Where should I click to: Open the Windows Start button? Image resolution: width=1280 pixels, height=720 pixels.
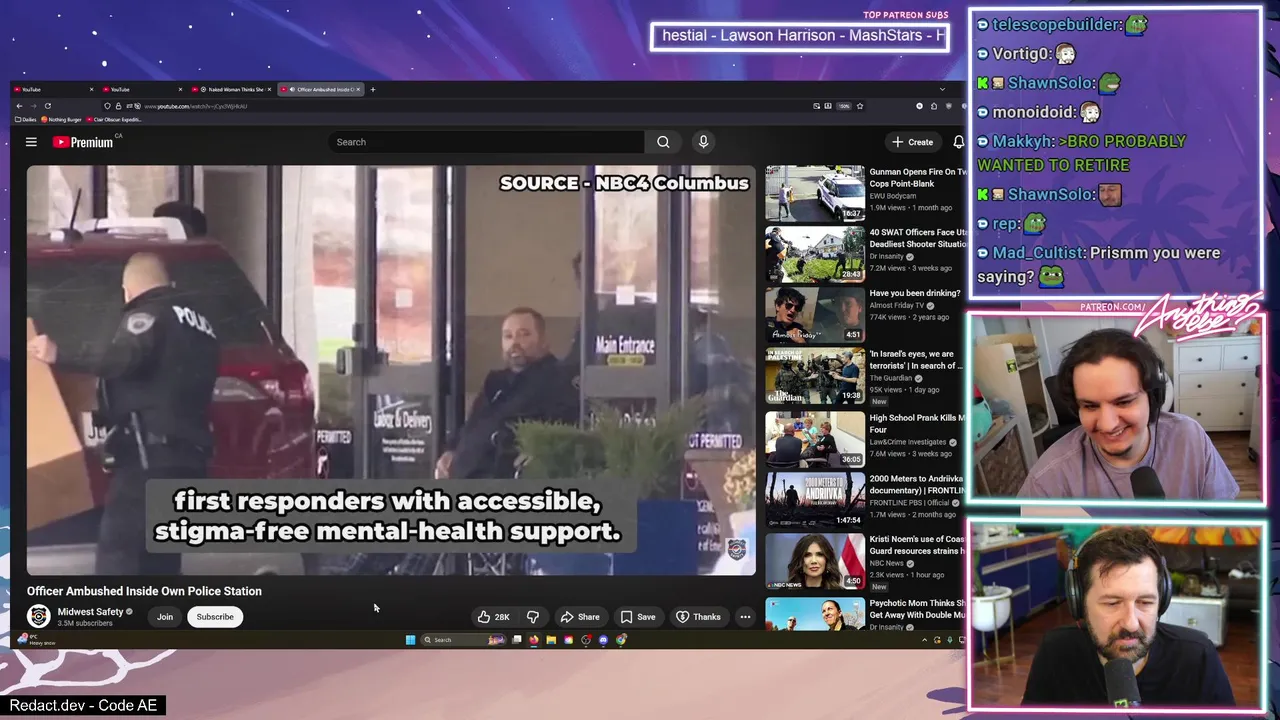coord(410,640)
